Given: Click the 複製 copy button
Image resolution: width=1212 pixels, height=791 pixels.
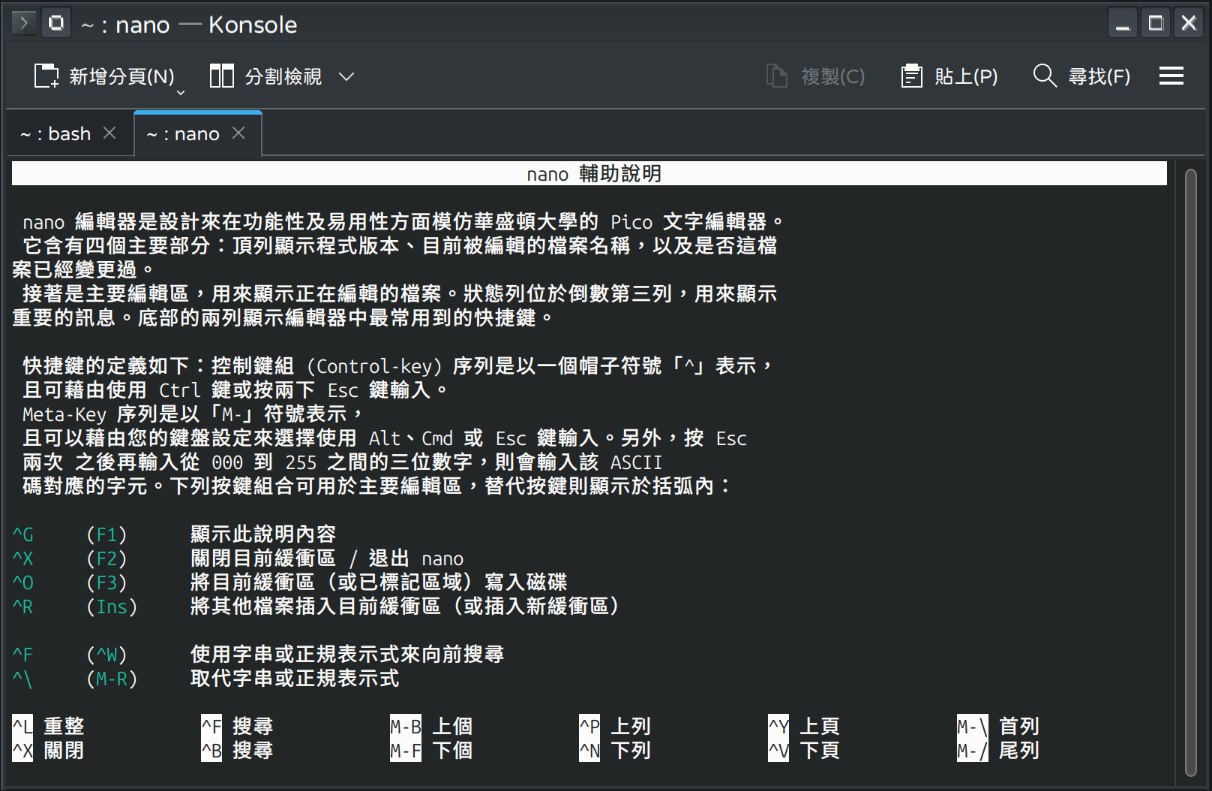Looking at the screenshot, I should pyautogui.click(x=815, y=77).
